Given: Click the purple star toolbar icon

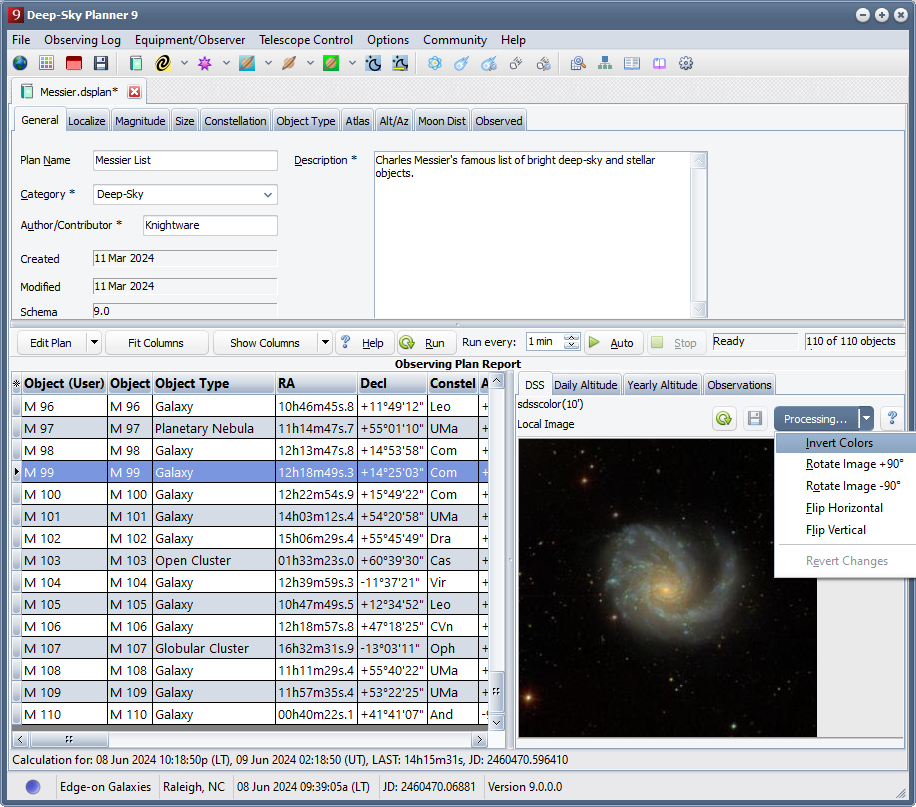Looking at the screenshot, I should coord(205,63).
